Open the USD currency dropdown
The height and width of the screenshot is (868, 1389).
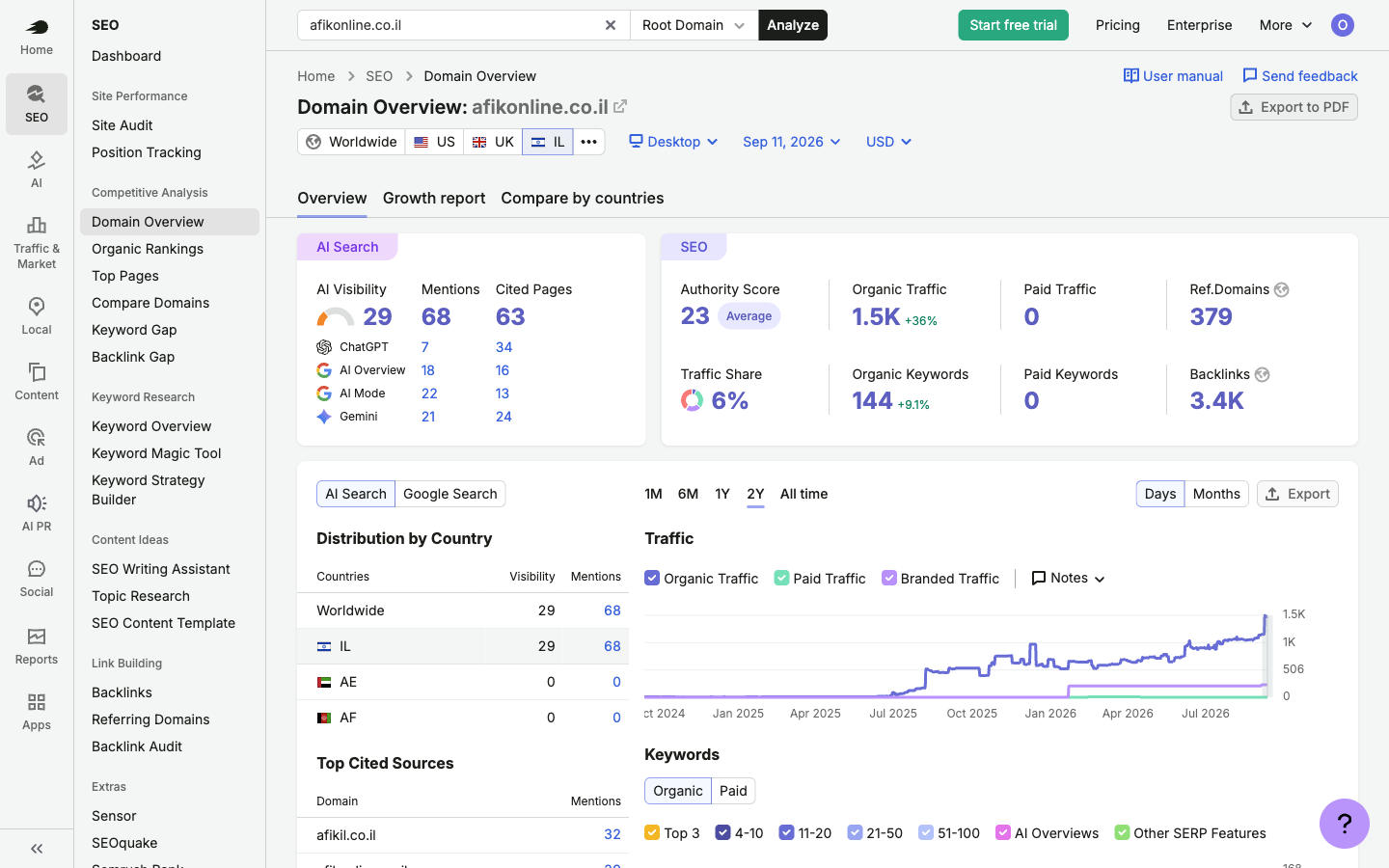(x=888, y=142)
